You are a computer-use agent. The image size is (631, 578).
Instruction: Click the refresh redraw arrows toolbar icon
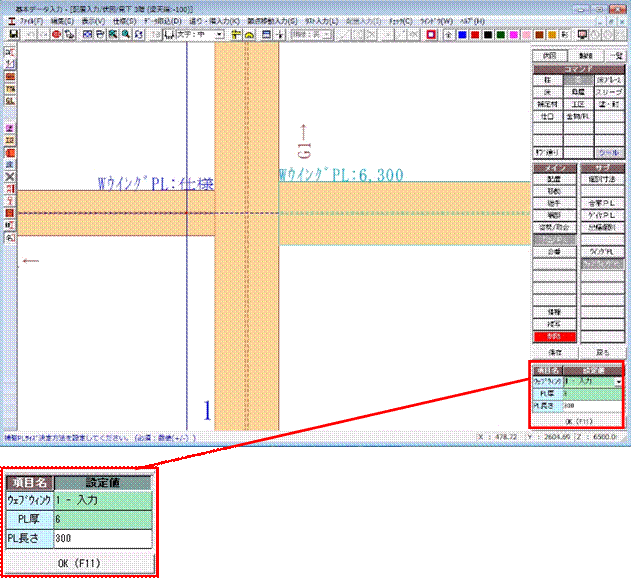tap(139, 35)
